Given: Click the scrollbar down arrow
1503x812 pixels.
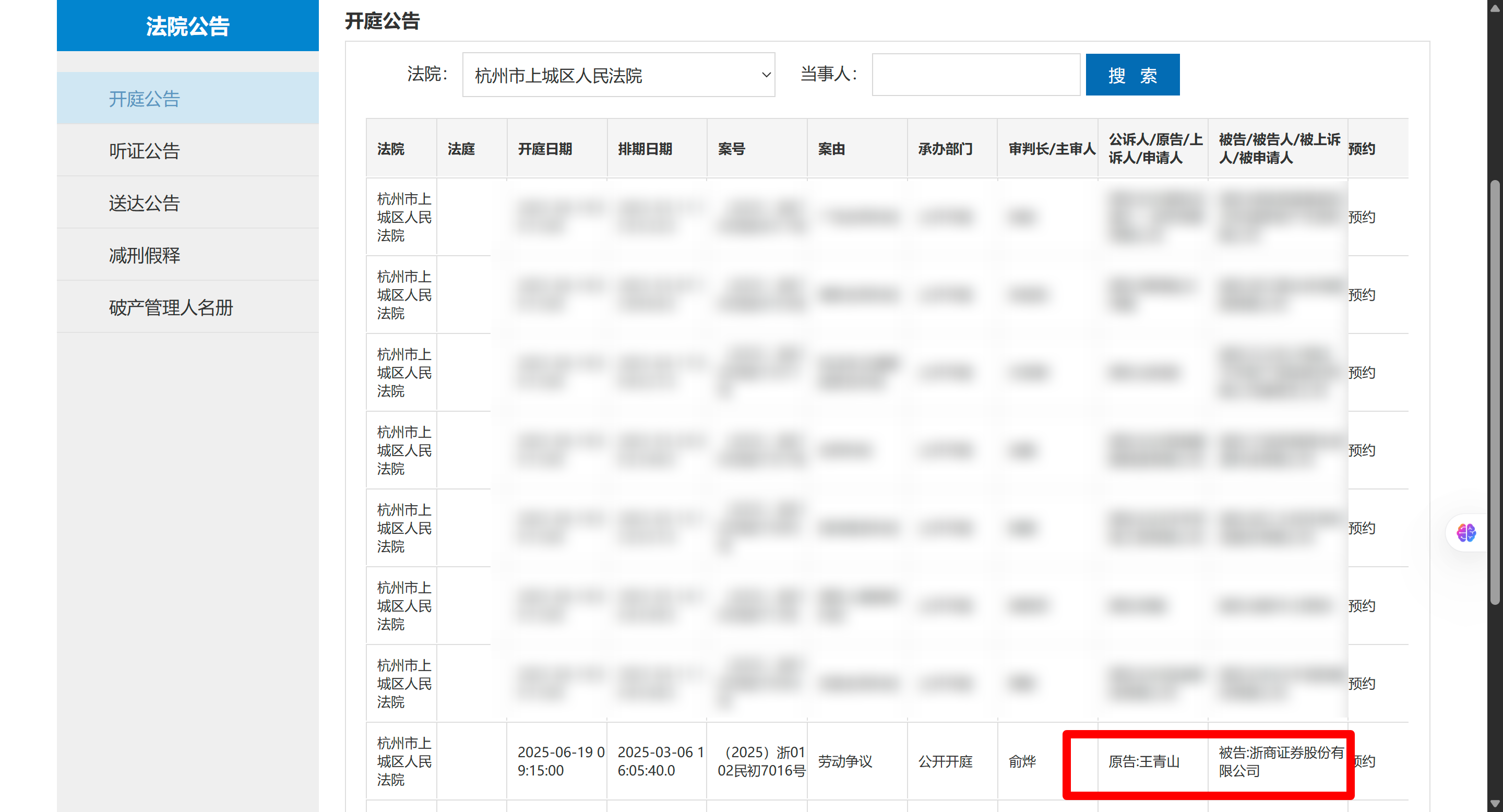Looking at the screenshot, I should point(1495,804).
